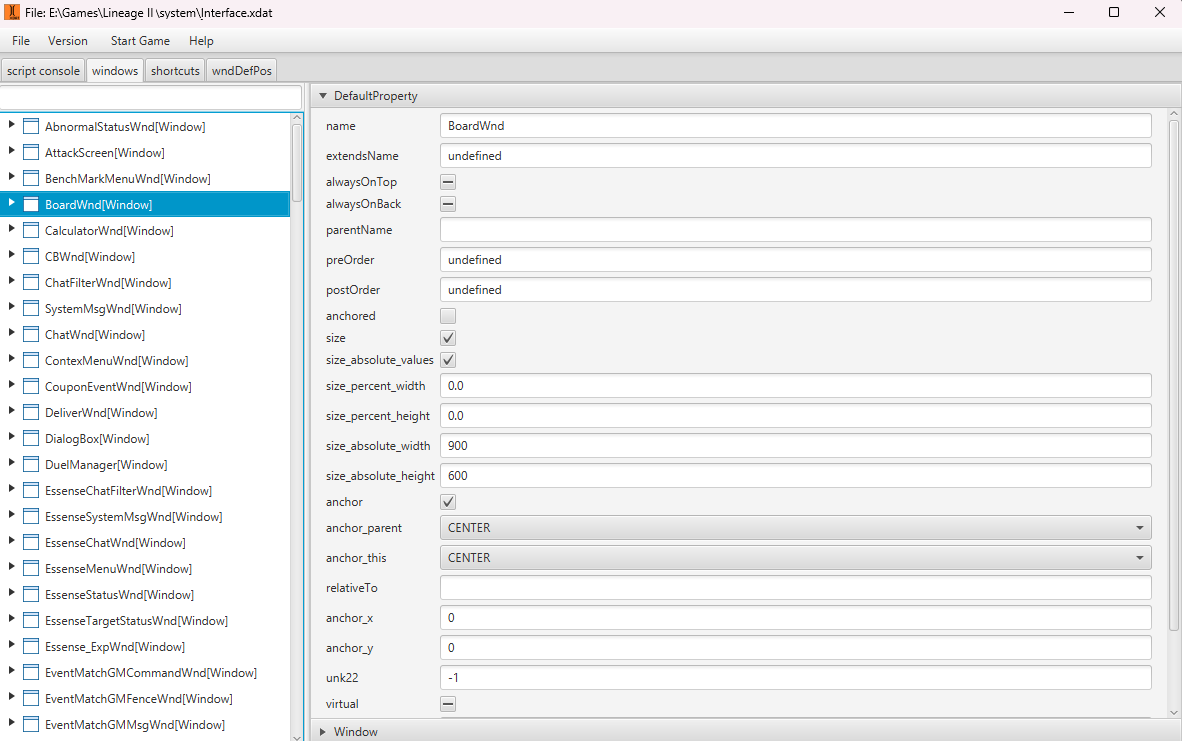Expand the ChatWnd tree node
The height and width of the screenshot is (741, 1182).
(11, 332)
